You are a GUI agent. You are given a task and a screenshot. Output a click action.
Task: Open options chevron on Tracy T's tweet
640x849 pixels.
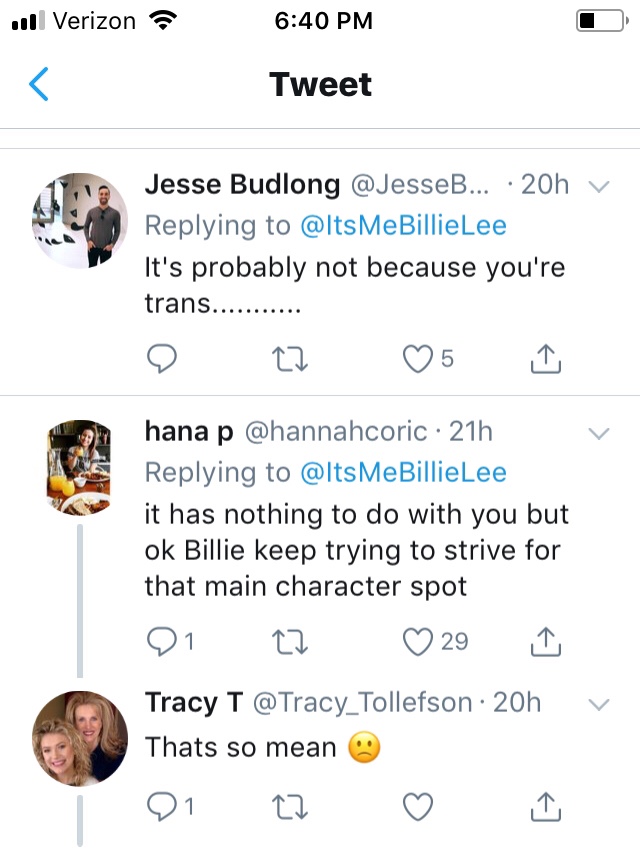(x=599, y=704)
